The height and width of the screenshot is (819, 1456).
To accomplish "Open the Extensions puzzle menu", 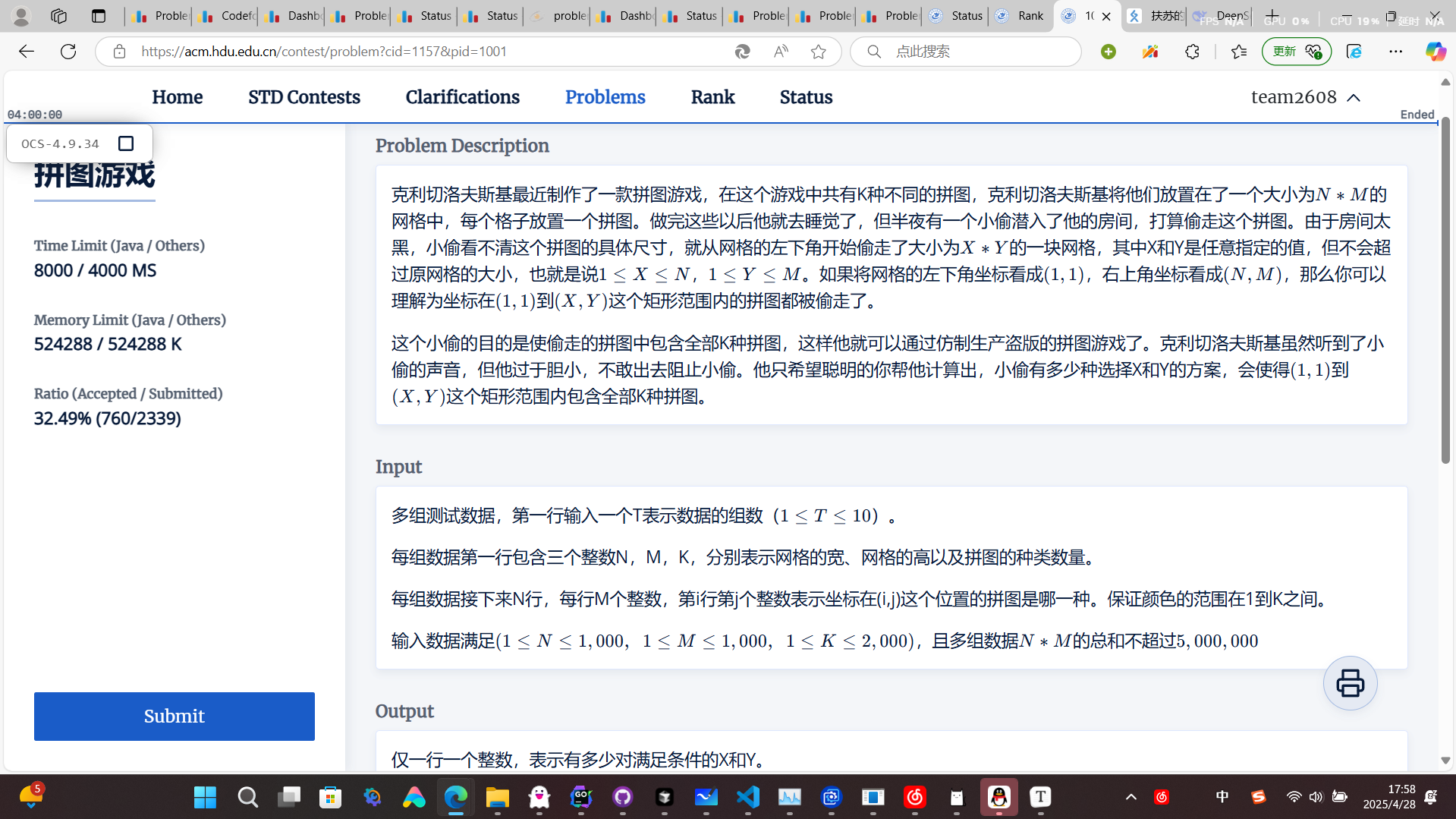I will (x=1192, y=52).
